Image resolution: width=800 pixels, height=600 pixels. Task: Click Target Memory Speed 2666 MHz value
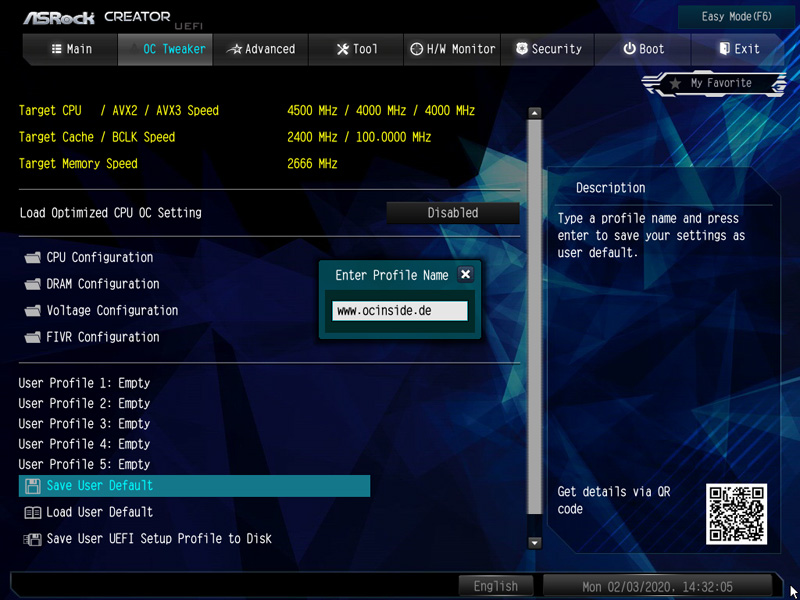coord(312,163)
